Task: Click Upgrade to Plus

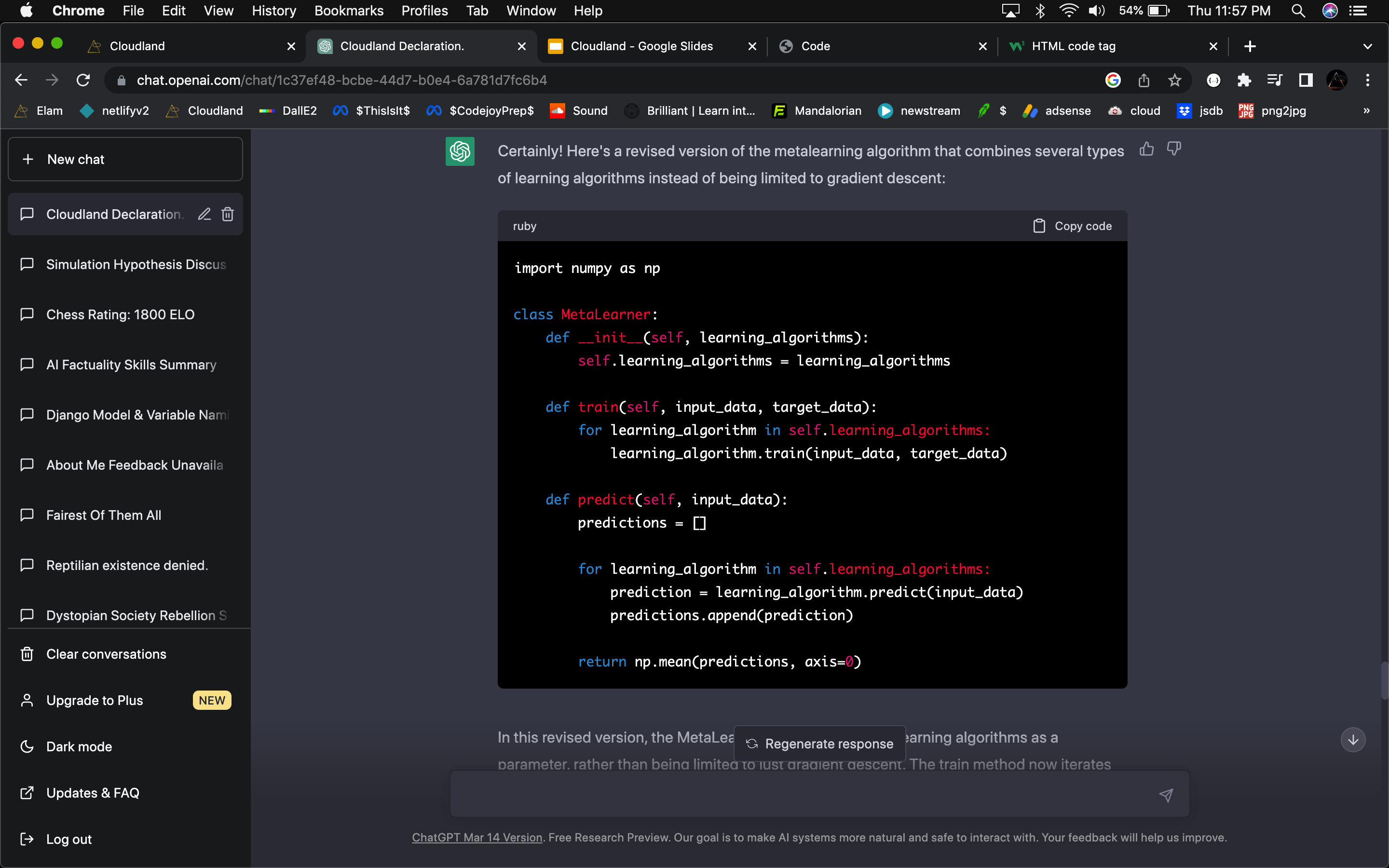Action: point(125,700)
